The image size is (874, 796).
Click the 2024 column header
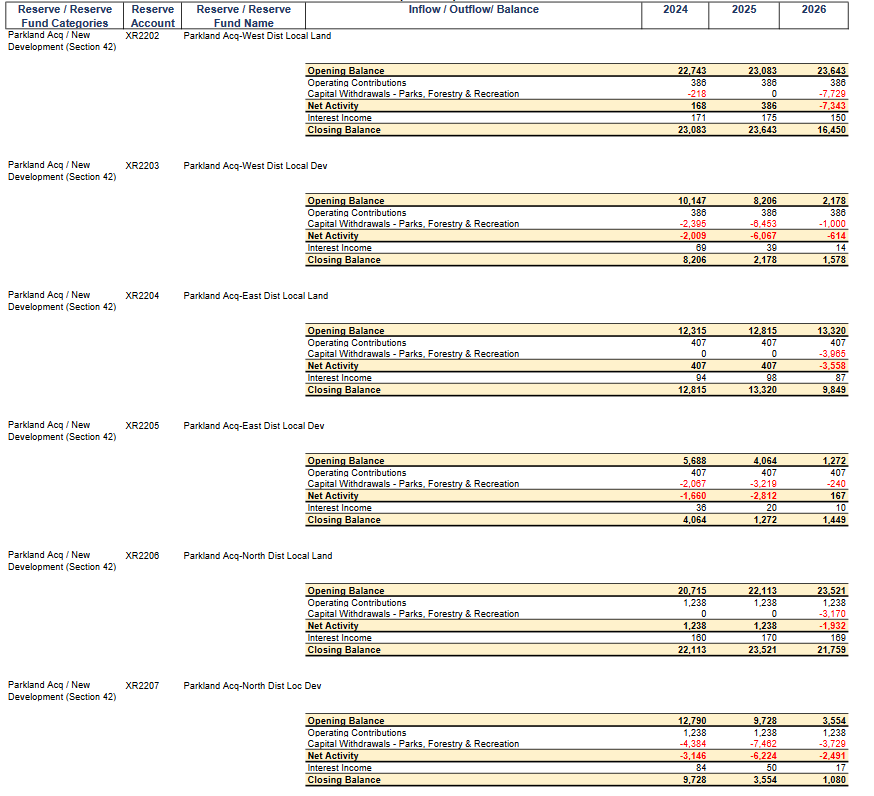click(675, 10)
